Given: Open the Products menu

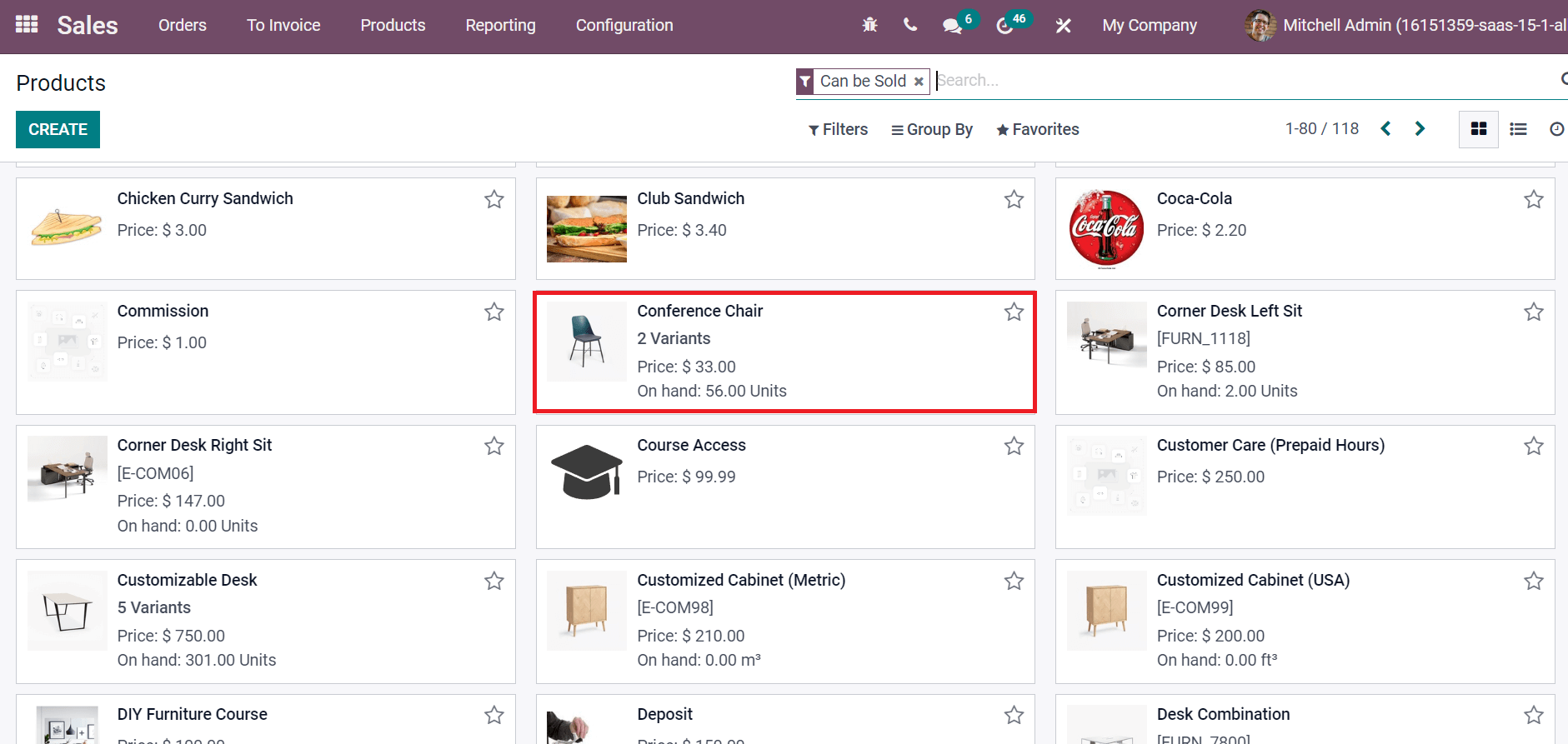Looking at the screenshot, I should point(393,25).
